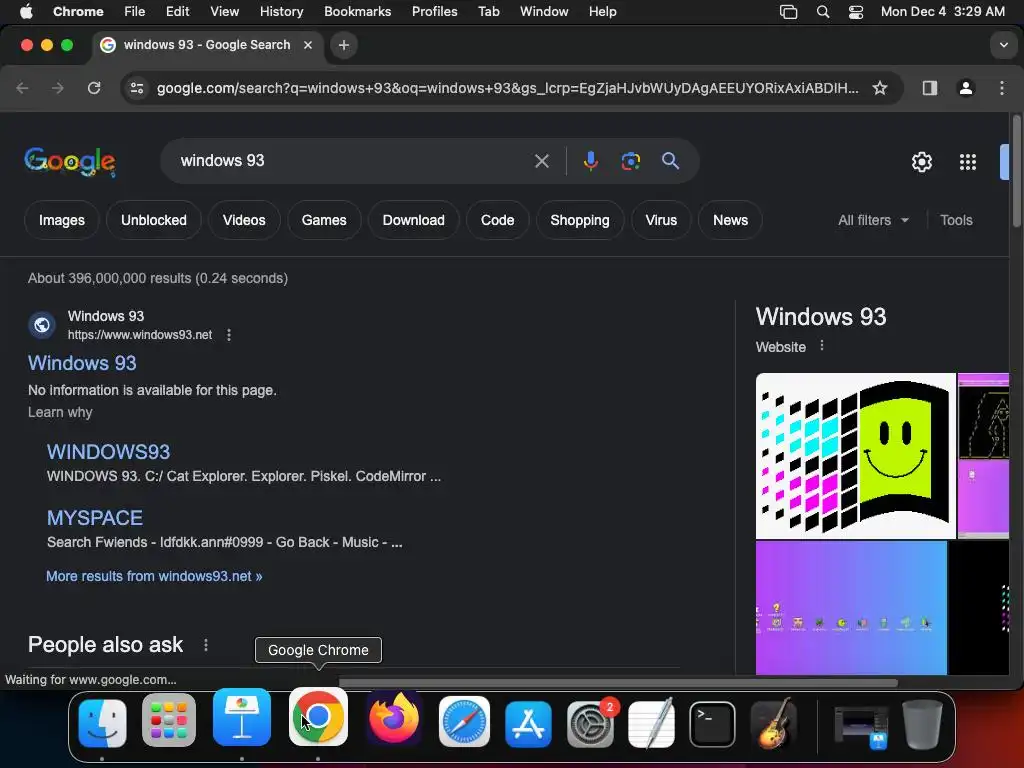Click the magnifier search button
Screen dimensions: 1024x768
point(671,161)
